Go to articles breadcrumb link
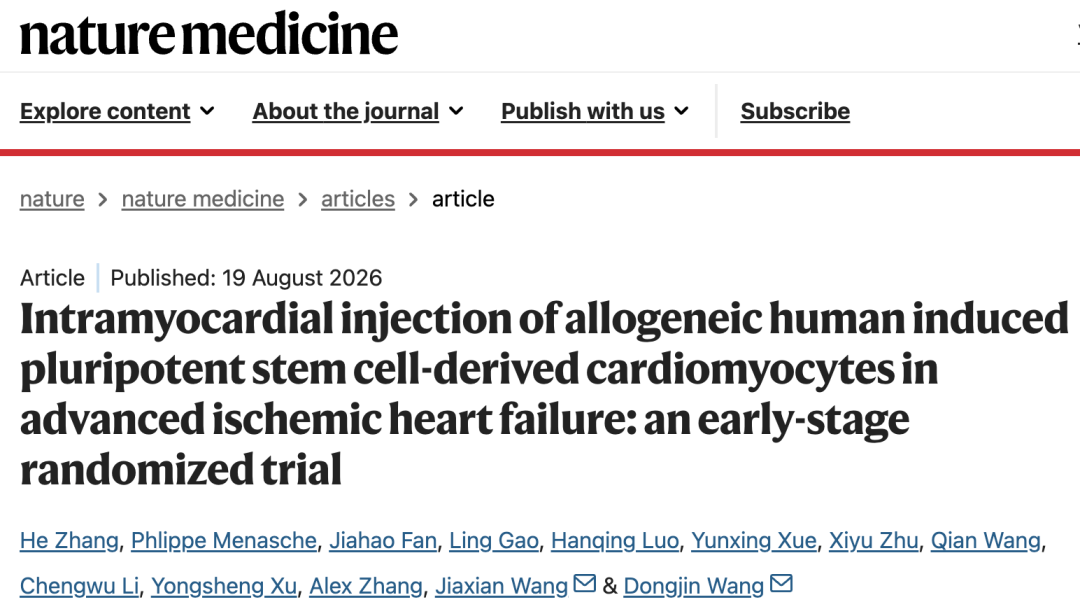This screenshot has height=616, width=1080. click(357, 199)
